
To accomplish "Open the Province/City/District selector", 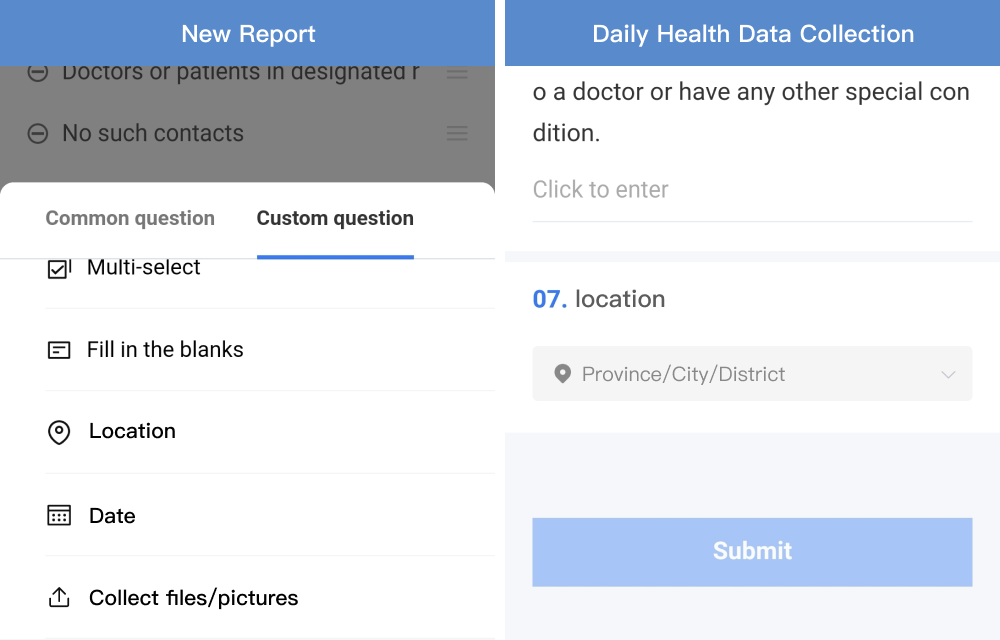I will coord(753,374).
